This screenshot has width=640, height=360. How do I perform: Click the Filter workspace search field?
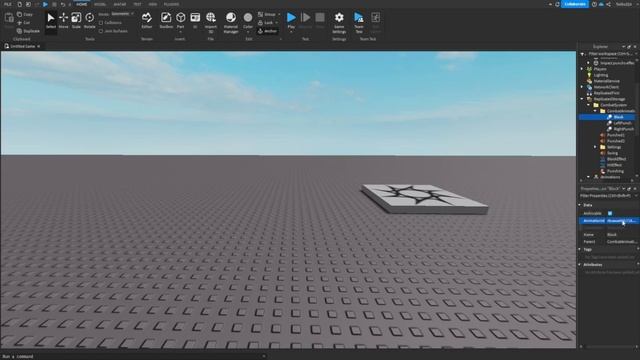point(609,54)
